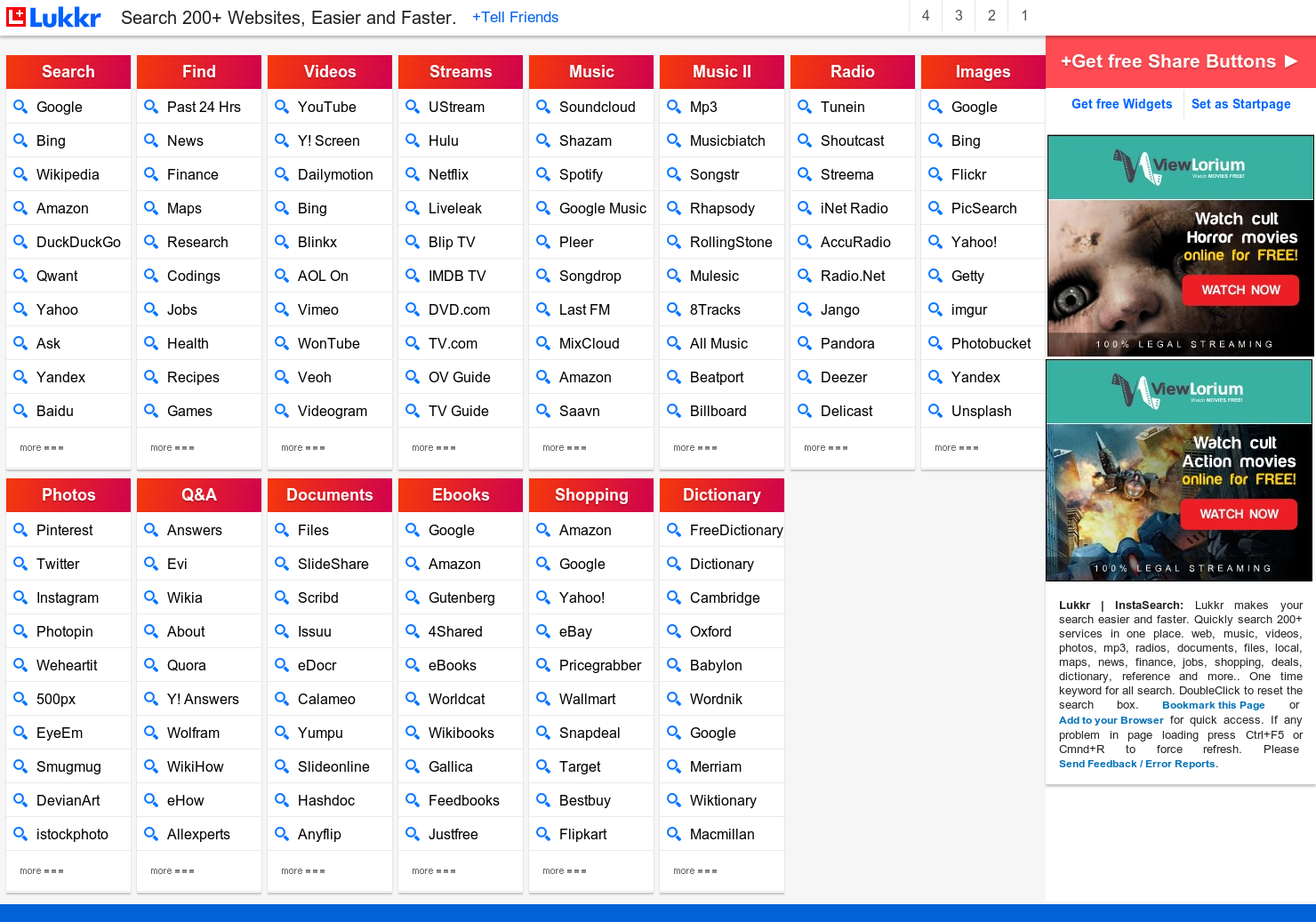
Task: Click the magnifier icon beside eBay
Action: point(543,631)
